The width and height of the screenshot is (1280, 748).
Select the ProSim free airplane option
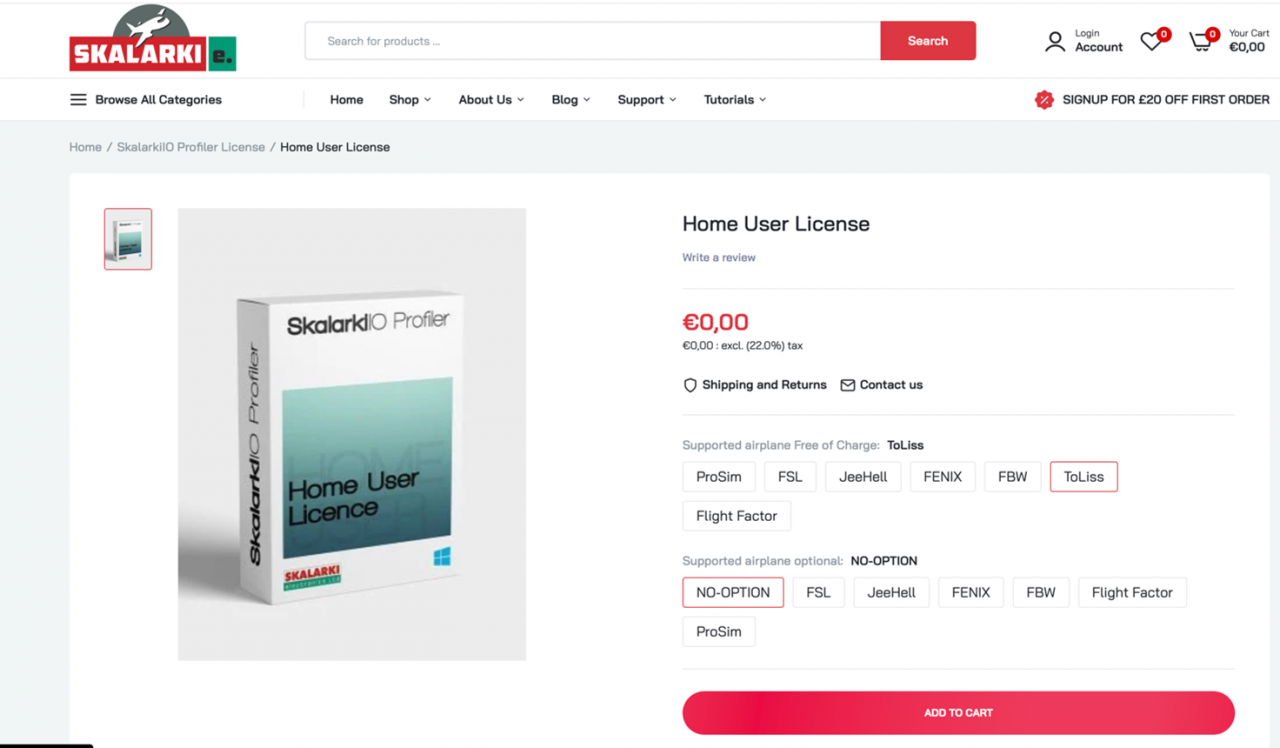(719, 477)
